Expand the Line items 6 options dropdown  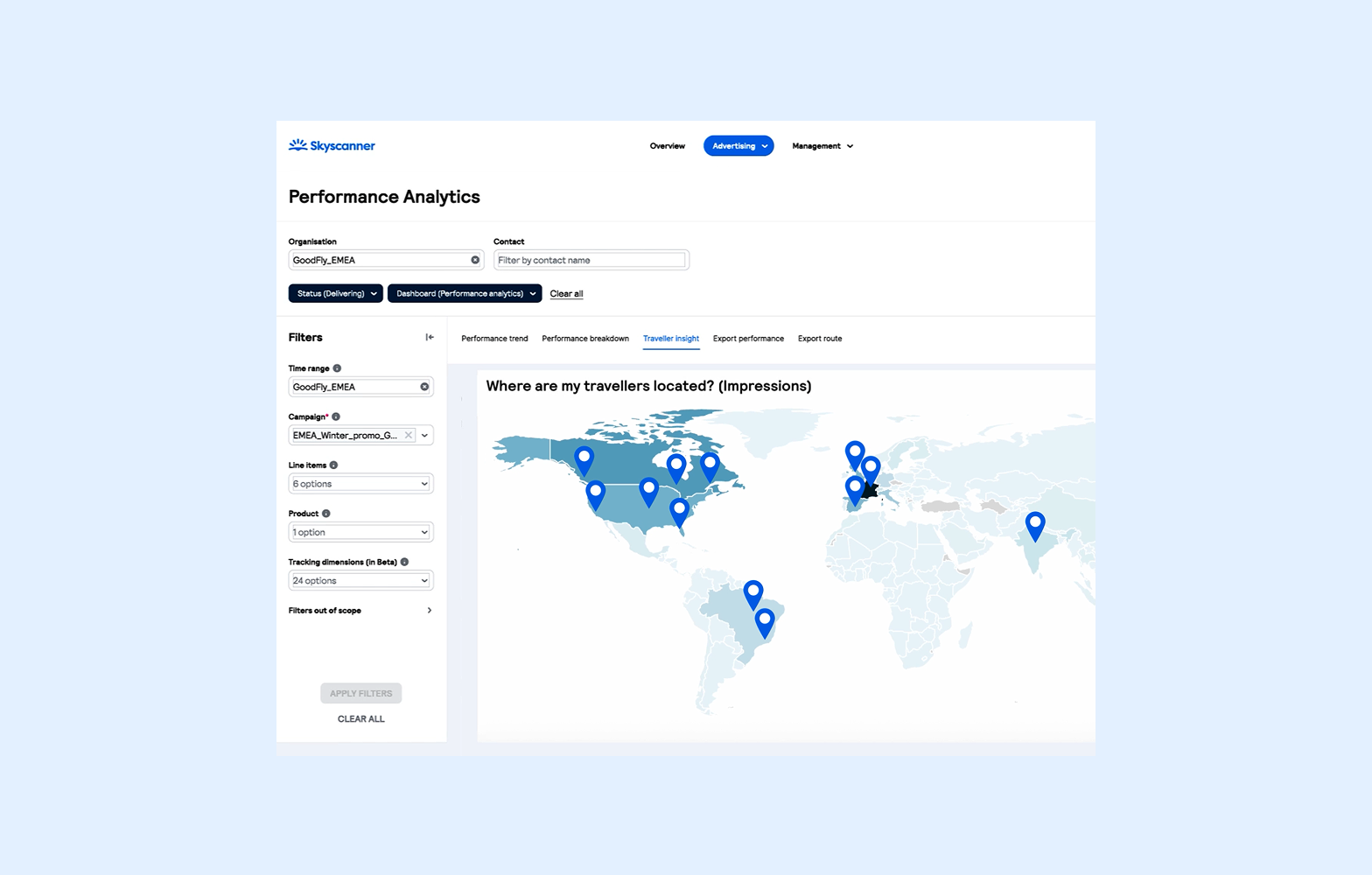pyautogui.click(x=360, y=484)
